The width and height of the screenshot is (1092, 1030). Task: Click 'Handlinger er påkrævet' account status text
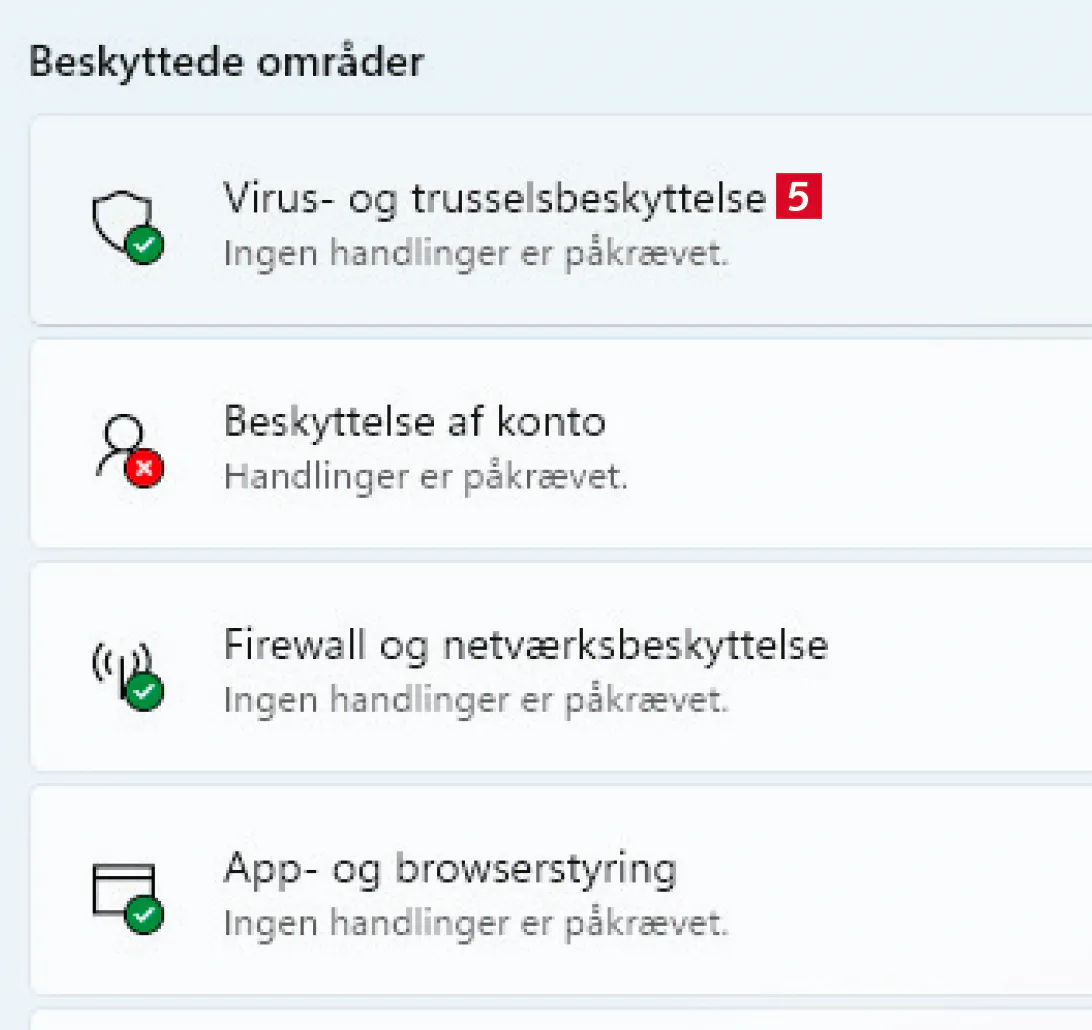point(425,477)
